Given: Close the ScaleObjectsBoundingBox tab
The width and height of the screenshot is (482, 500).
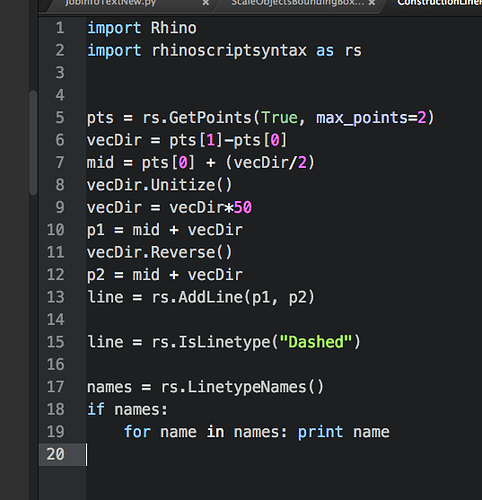Looking at the screenshot, I should pos(372,3).
